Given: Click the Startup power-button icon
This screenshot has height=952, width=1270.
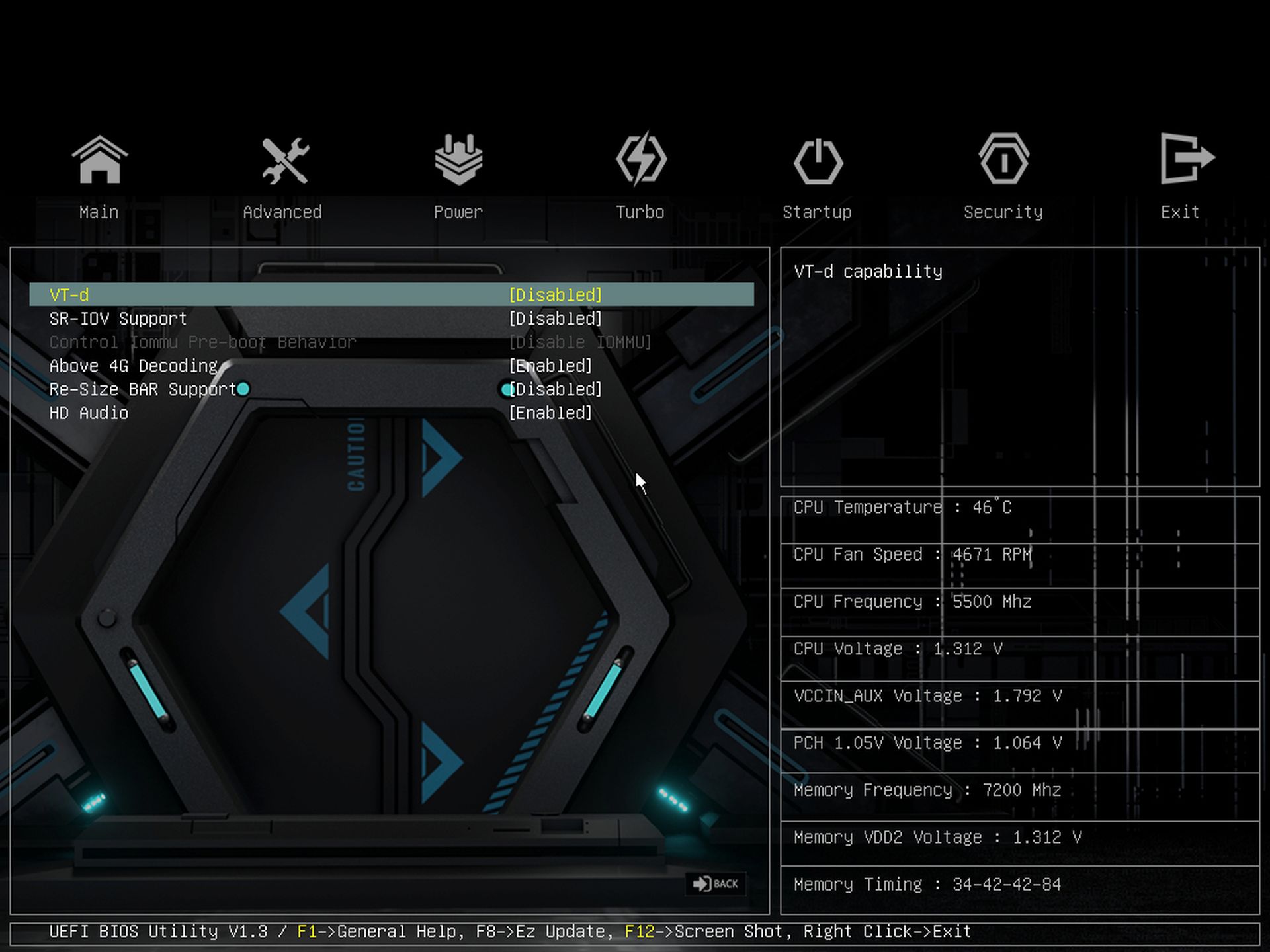Looking at the screenshot, I should point(818,161).
